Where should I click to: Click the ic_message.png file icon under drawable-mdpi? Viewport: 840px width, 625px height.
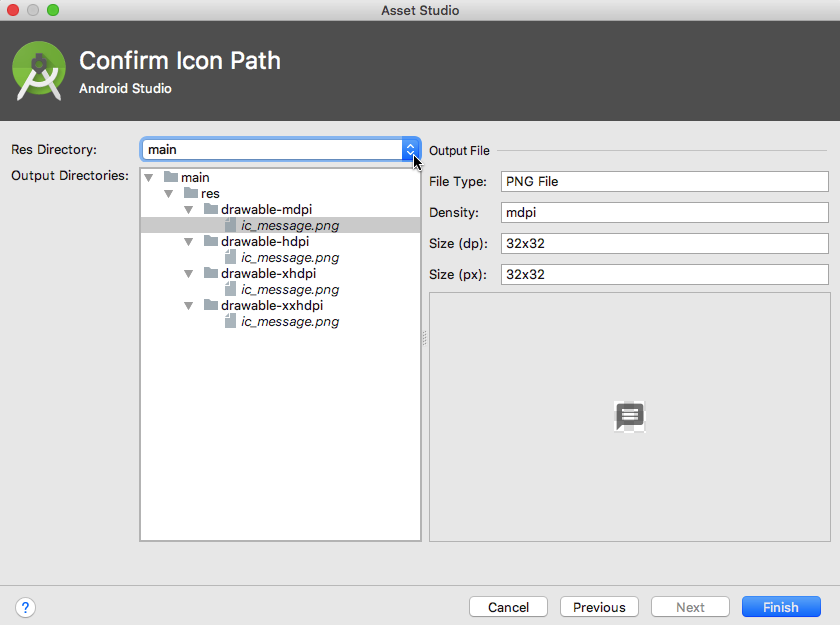232,225
